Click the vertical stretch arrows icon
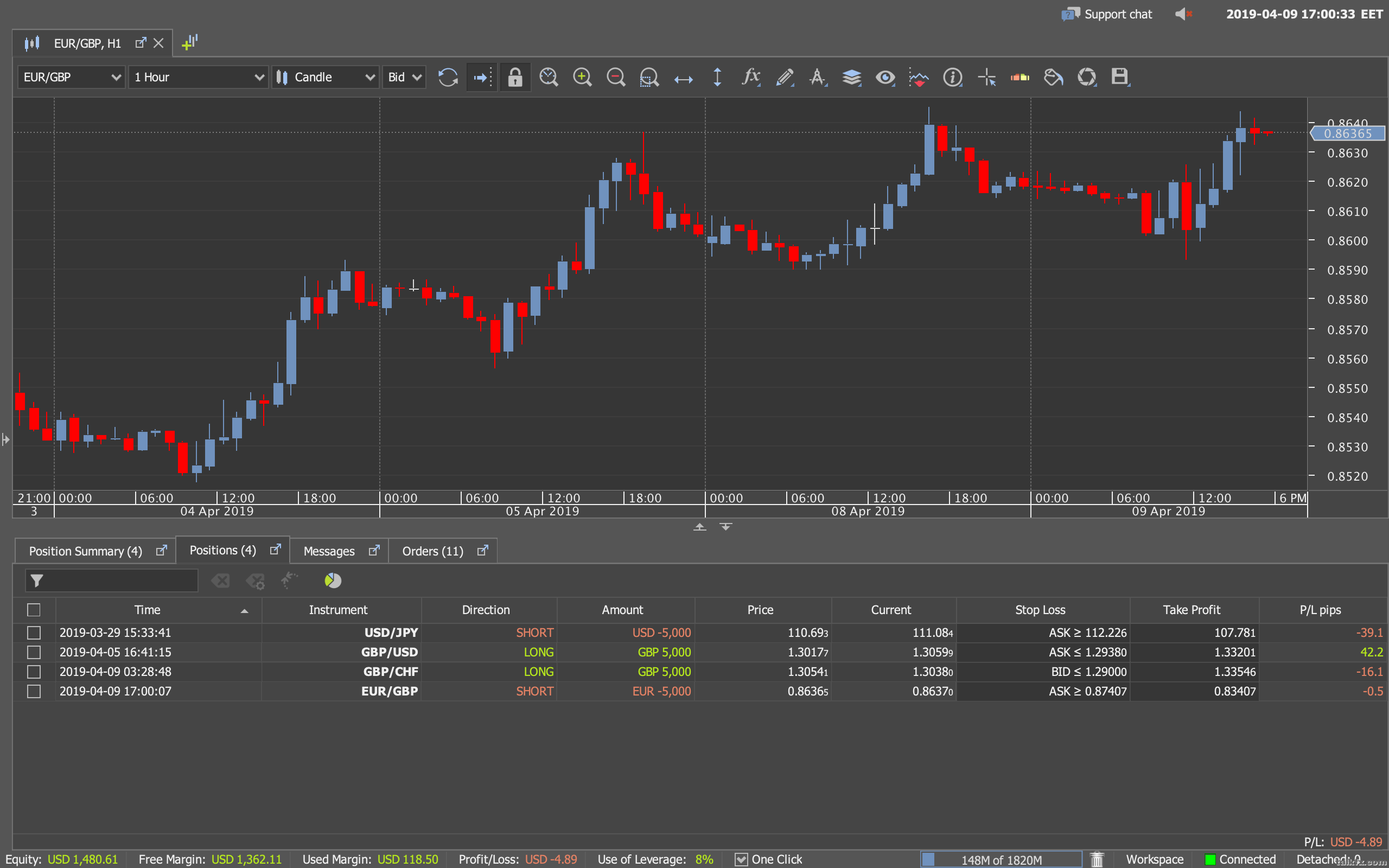Image resolution: width=1389 pixels, height=868 pixels. (717, 77)
